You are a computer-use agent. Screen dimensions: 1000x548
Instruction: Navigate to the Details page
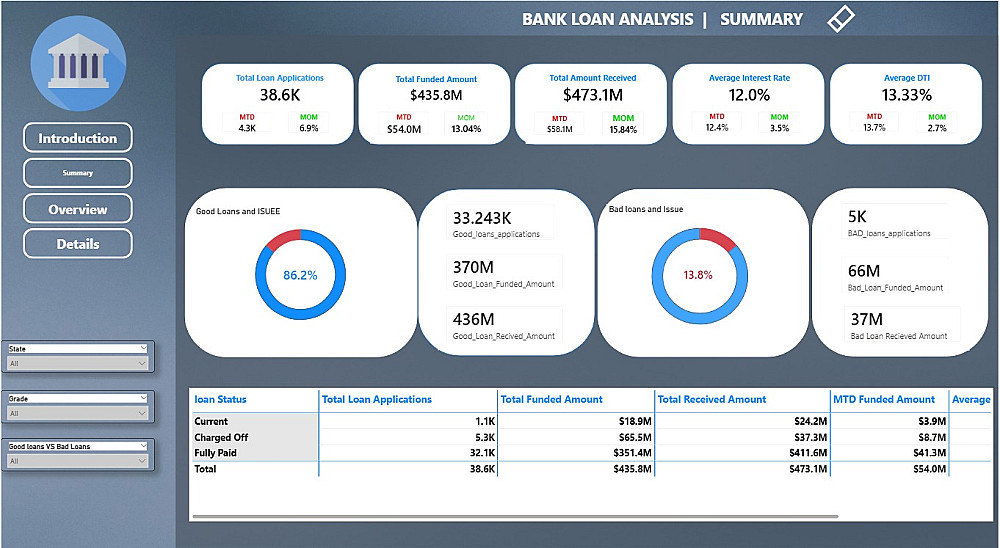78,244
